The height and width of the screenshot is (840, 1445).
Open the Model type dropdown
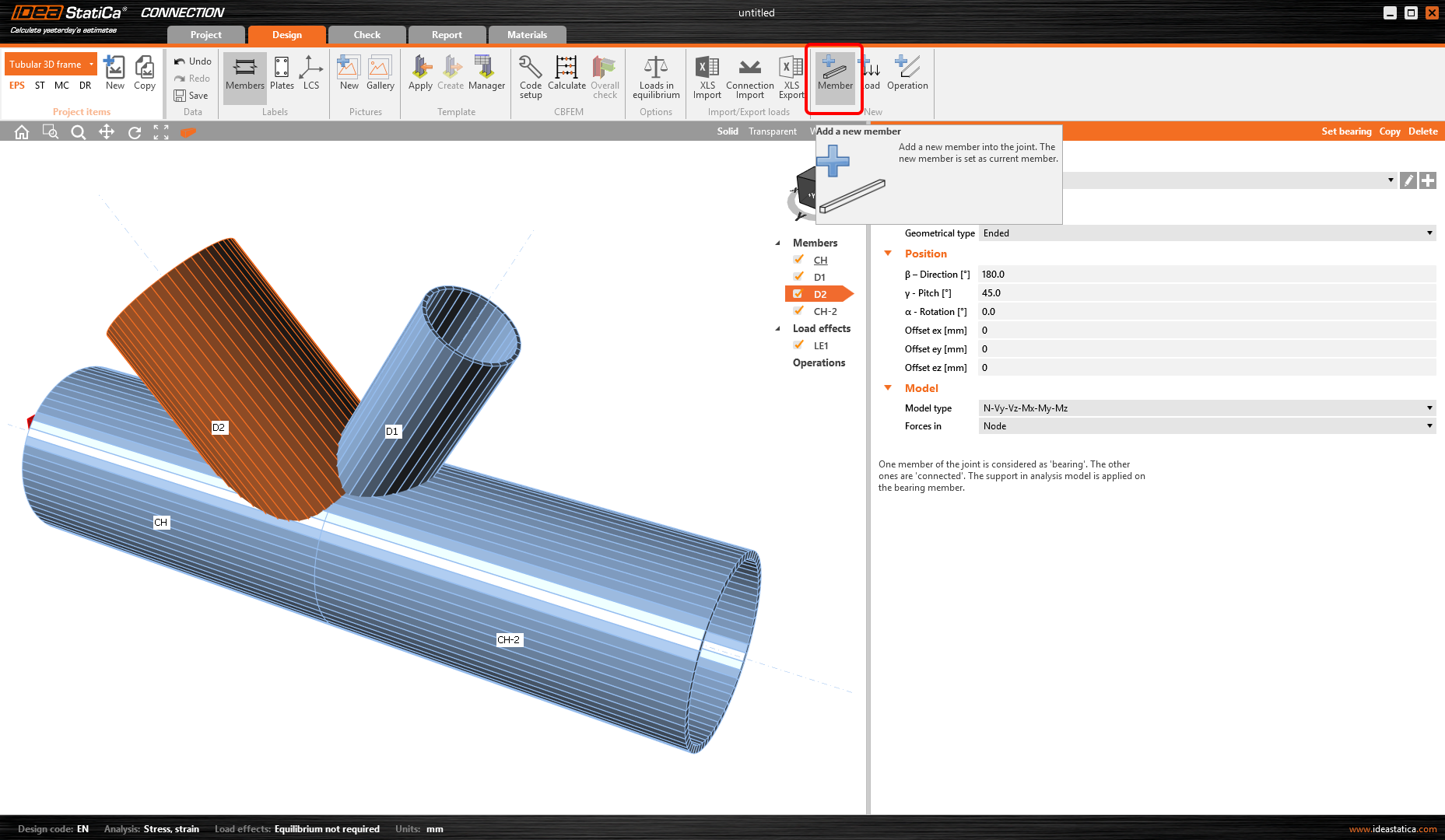point(1206,408)
